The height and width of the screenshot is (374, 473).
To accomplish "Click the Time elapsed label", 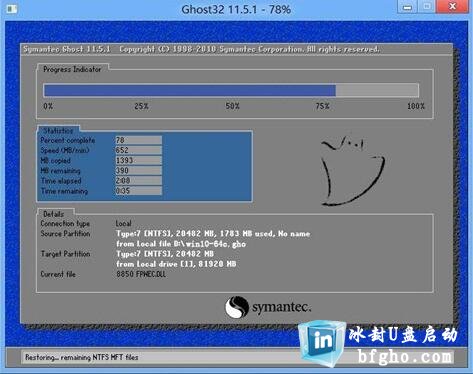I will (x=61, y=181).
